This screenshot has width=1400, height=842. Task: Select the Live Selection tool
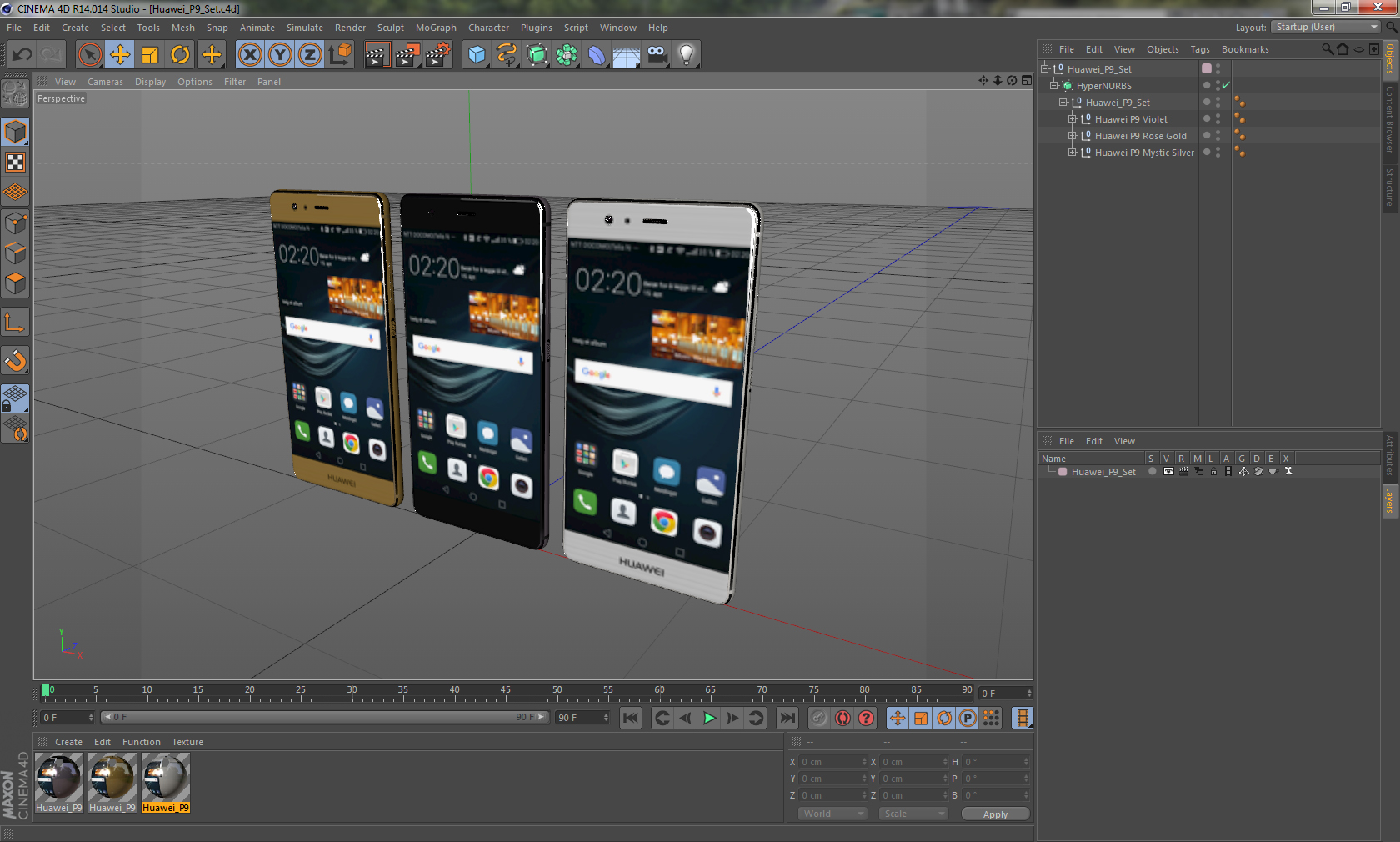pos(90,55)
